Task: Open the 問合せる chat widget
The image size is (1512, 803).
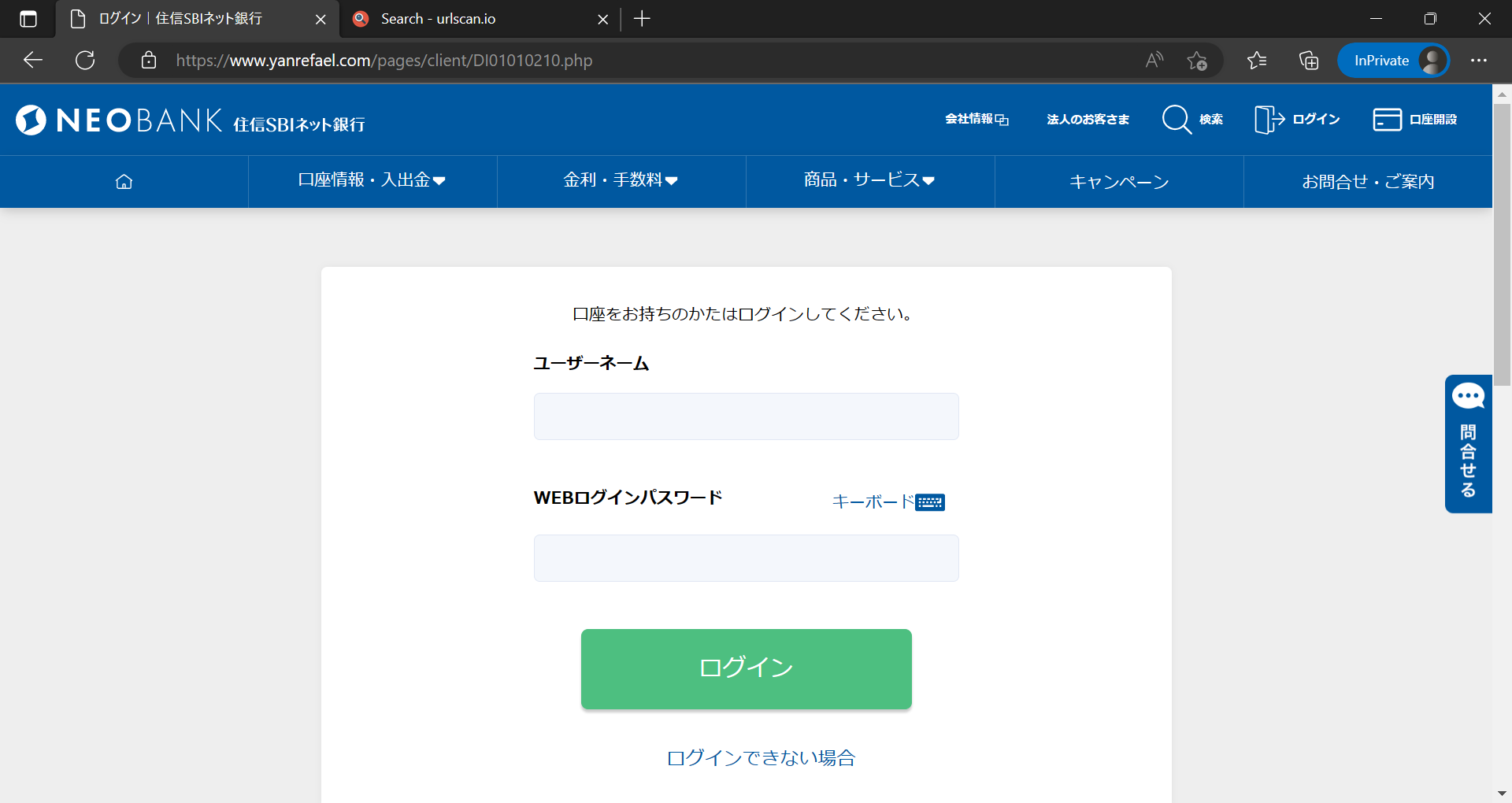Action: tap(1469, 444)
